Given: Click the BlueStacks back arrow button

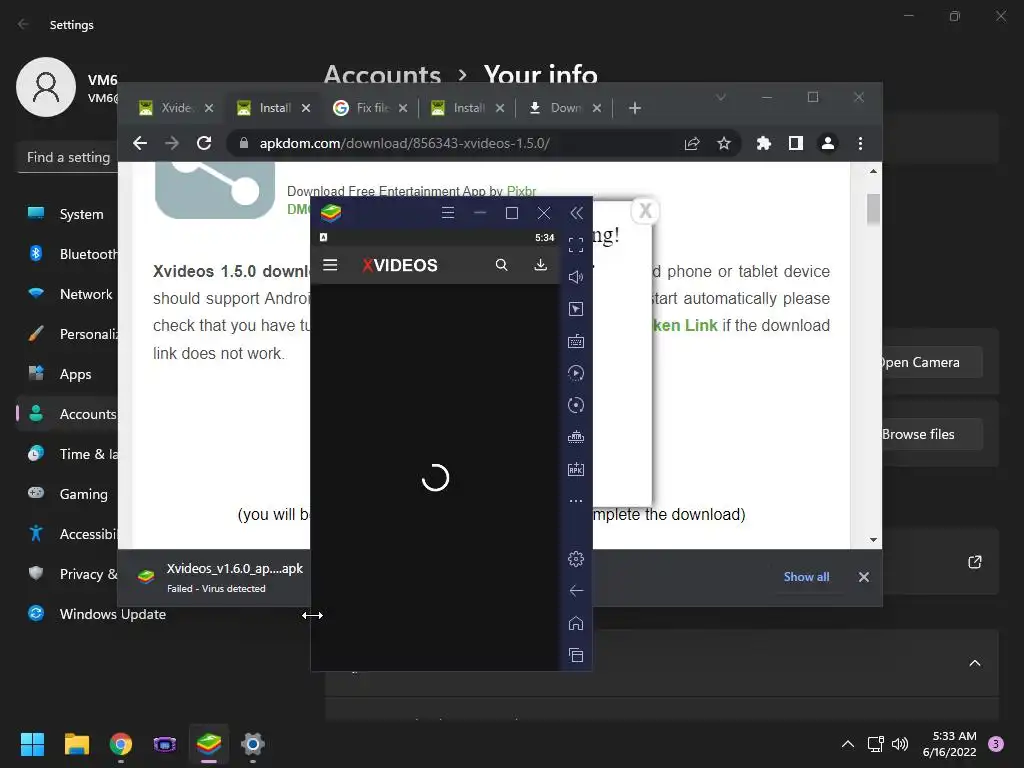Looking at the screenshot, I should [576, 591].
